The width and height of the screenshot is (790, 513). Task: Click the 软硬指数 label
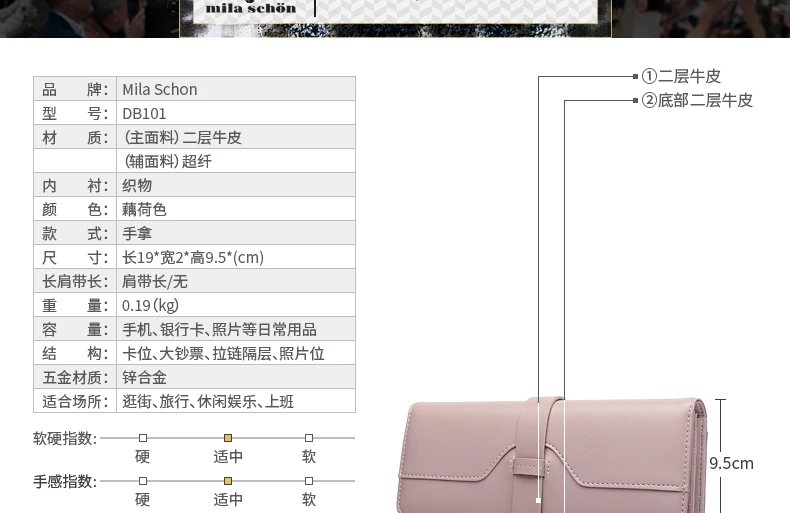[65, 438]
